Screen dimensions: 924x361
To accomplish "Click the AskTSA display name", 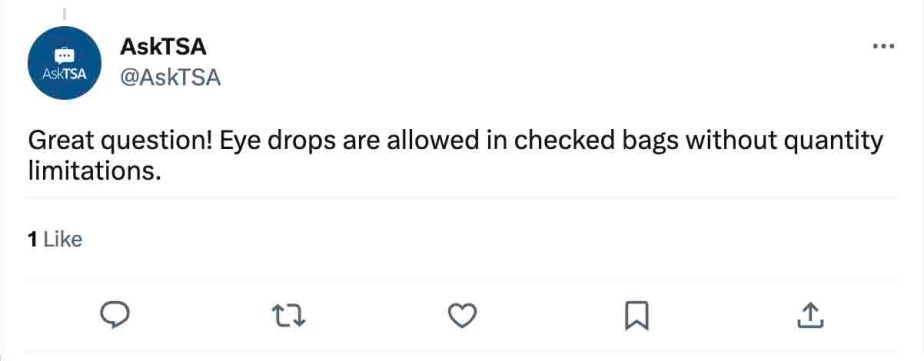I will pos(163,47).
